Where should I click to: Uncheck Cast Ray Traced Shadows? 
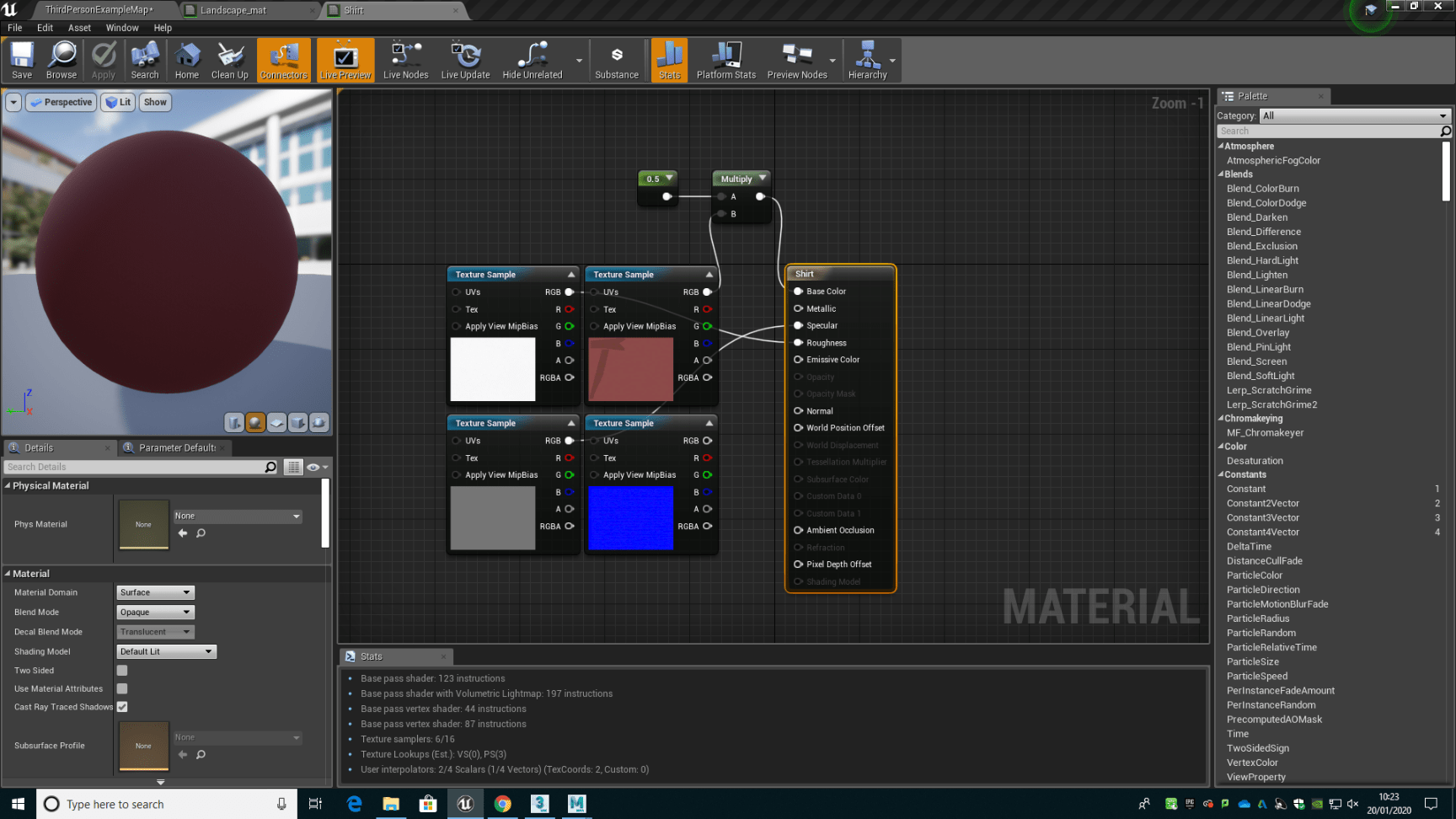click(122, 707)
